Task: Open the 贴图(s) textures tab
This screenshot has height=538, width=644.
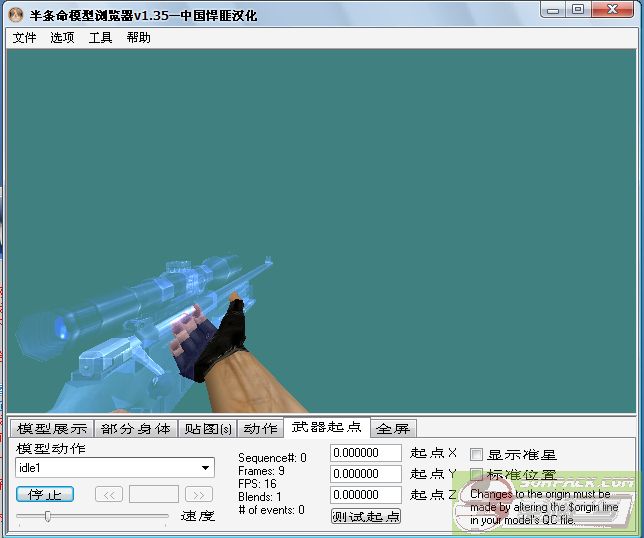Action: [208, 429]
